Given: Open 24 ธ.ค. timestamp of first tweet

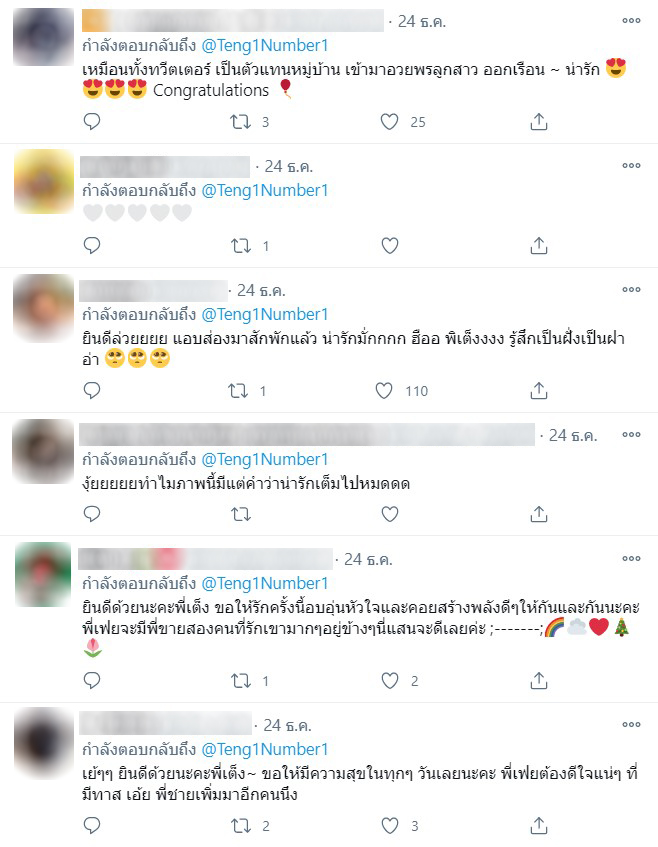Looking at the screenshot, I should coord(422,22).
